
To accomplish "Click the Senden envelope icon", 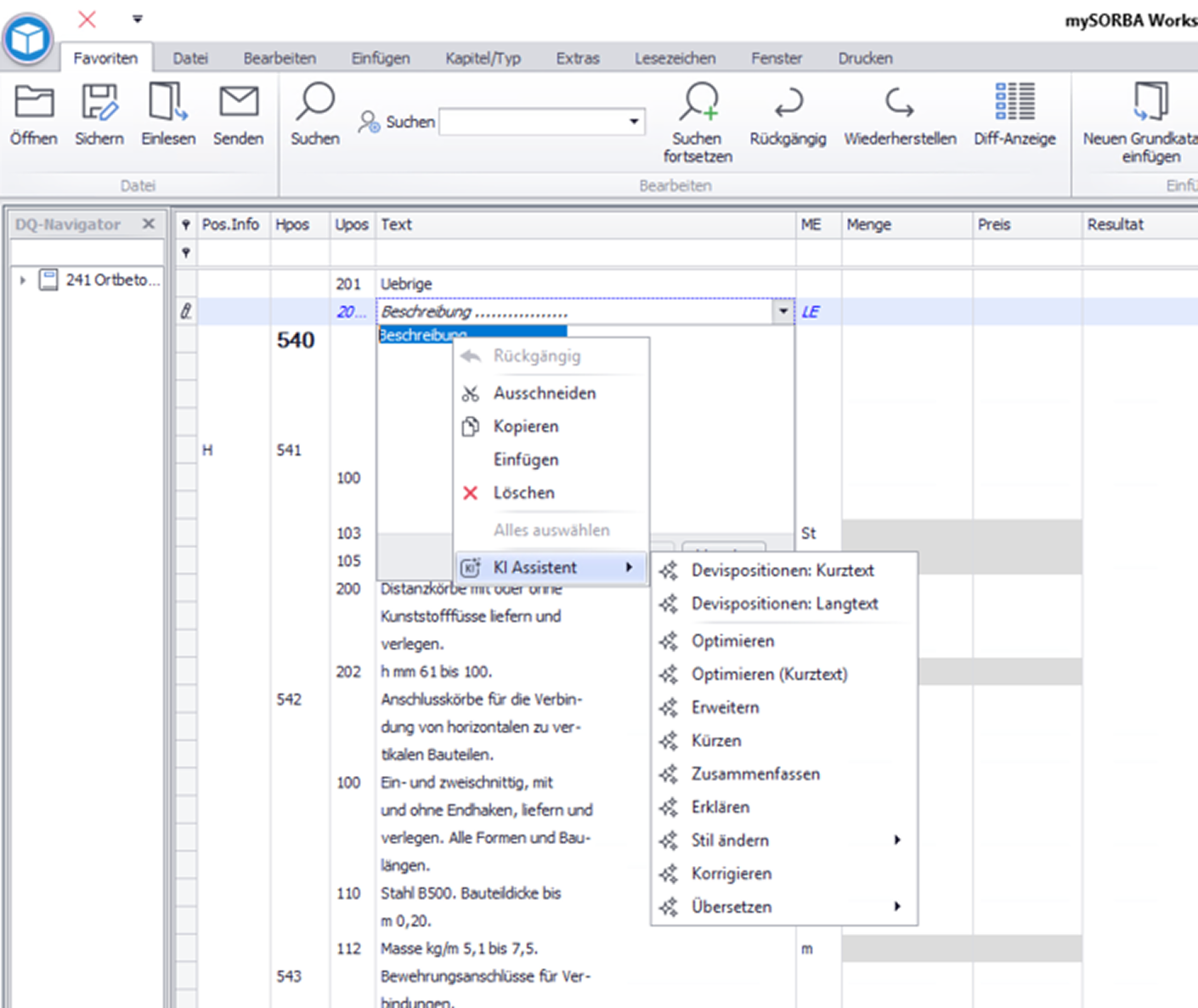I will 239,102.
